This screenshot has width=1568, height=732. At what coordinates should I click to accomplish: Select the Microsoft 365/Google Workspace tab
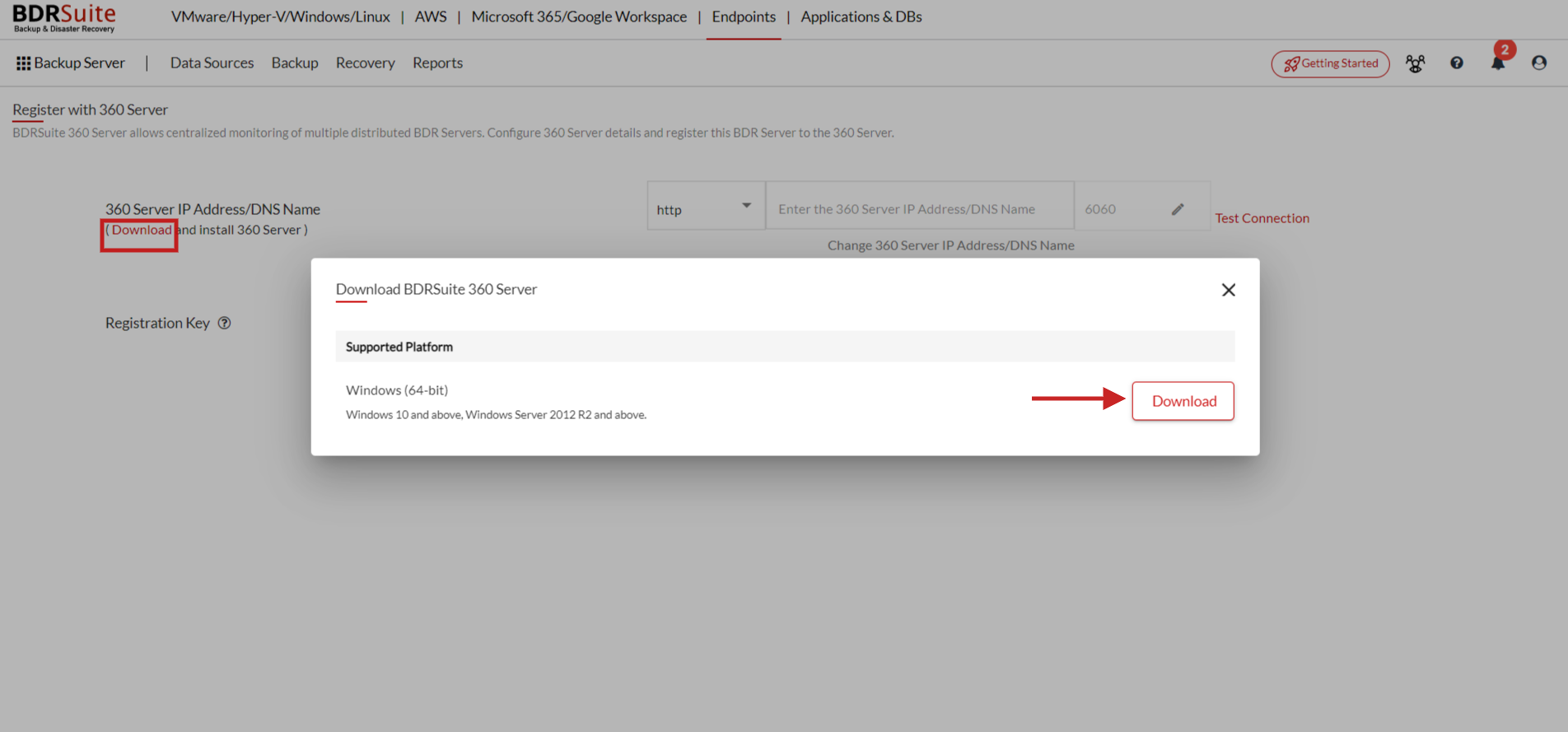coord(579,16)
